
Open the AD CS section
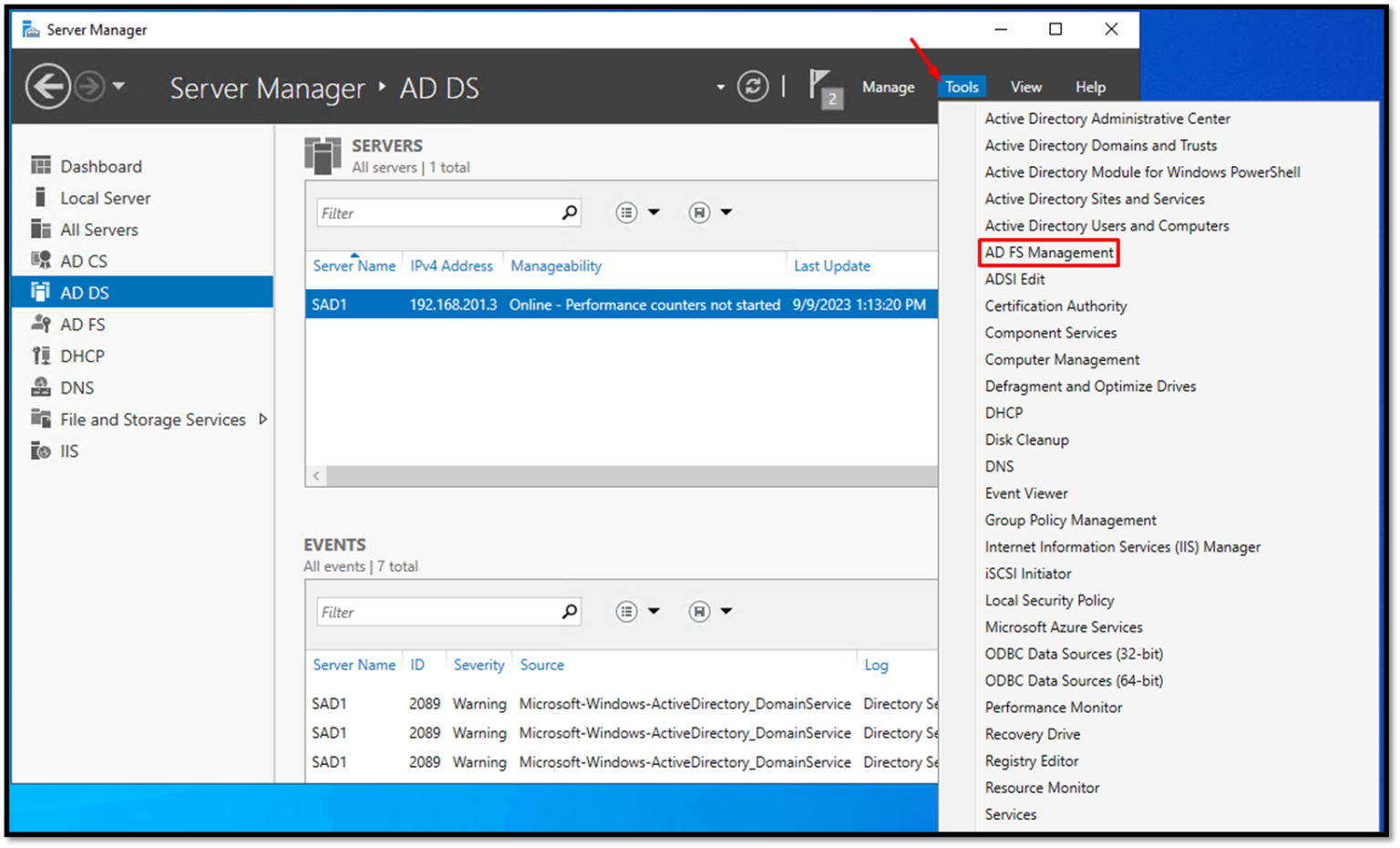coord(83,261)
